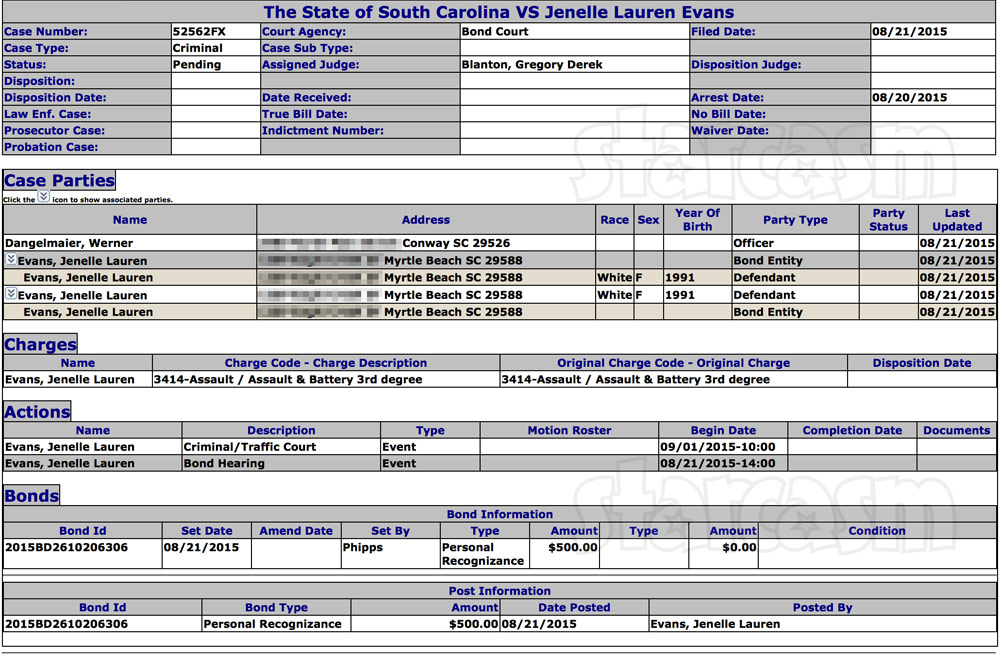Viewport: 1000px width, 656px height.
Task: Click the Prosecutor Case label
Action: 54,131
